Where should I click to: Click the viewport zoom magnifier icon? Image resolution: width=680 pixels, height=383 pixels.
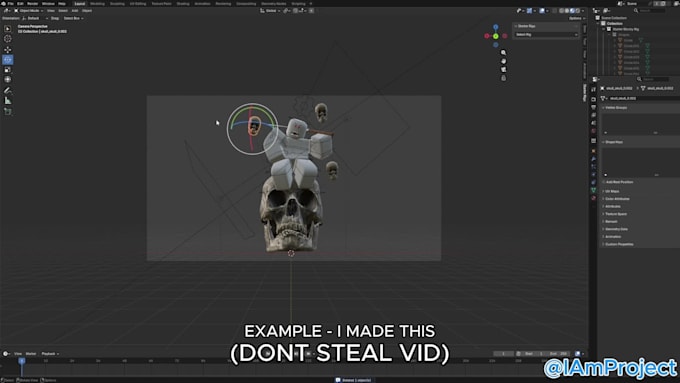pos(503,52)
